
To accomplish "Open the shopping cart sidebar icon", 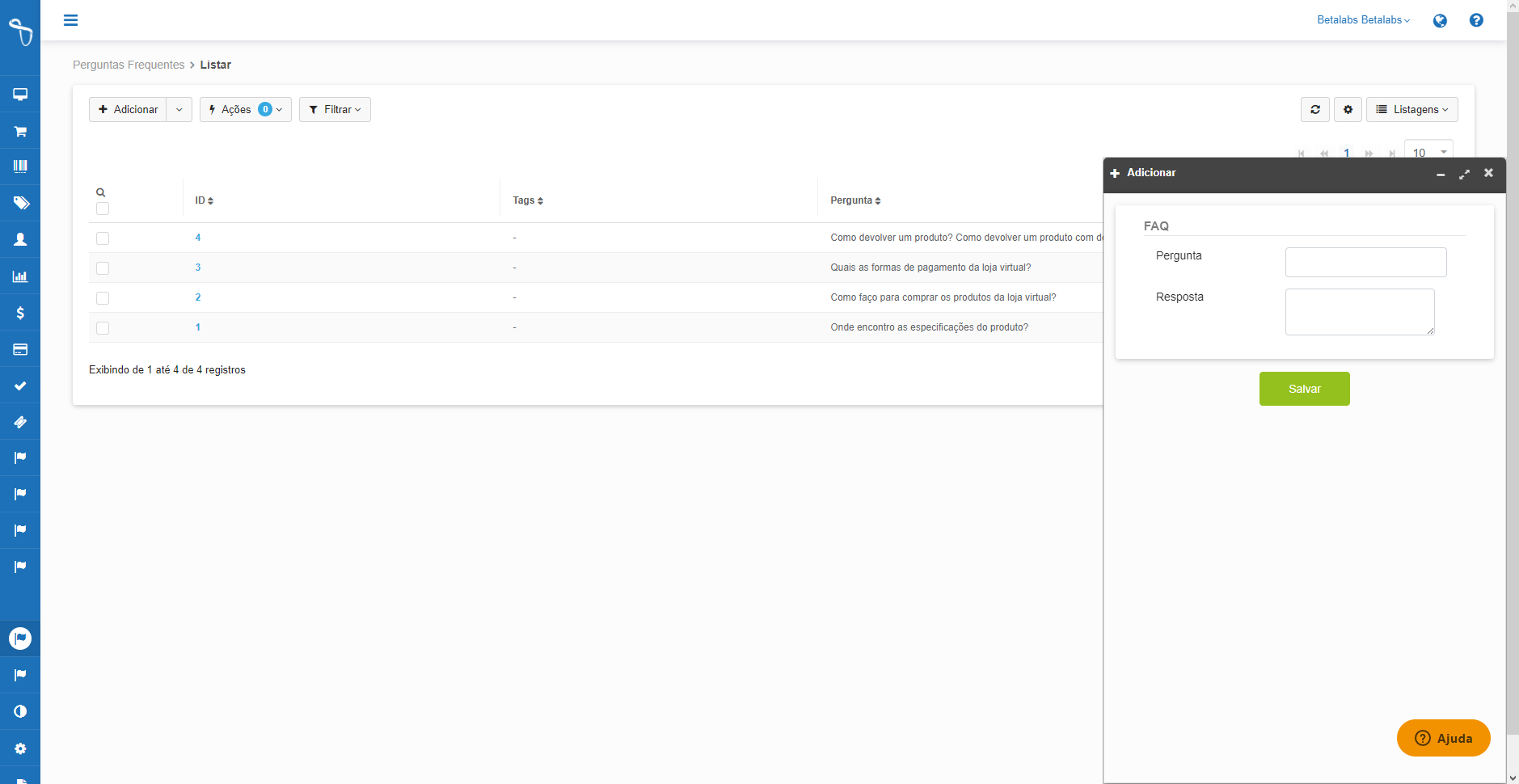I will [x=20, y=131].
